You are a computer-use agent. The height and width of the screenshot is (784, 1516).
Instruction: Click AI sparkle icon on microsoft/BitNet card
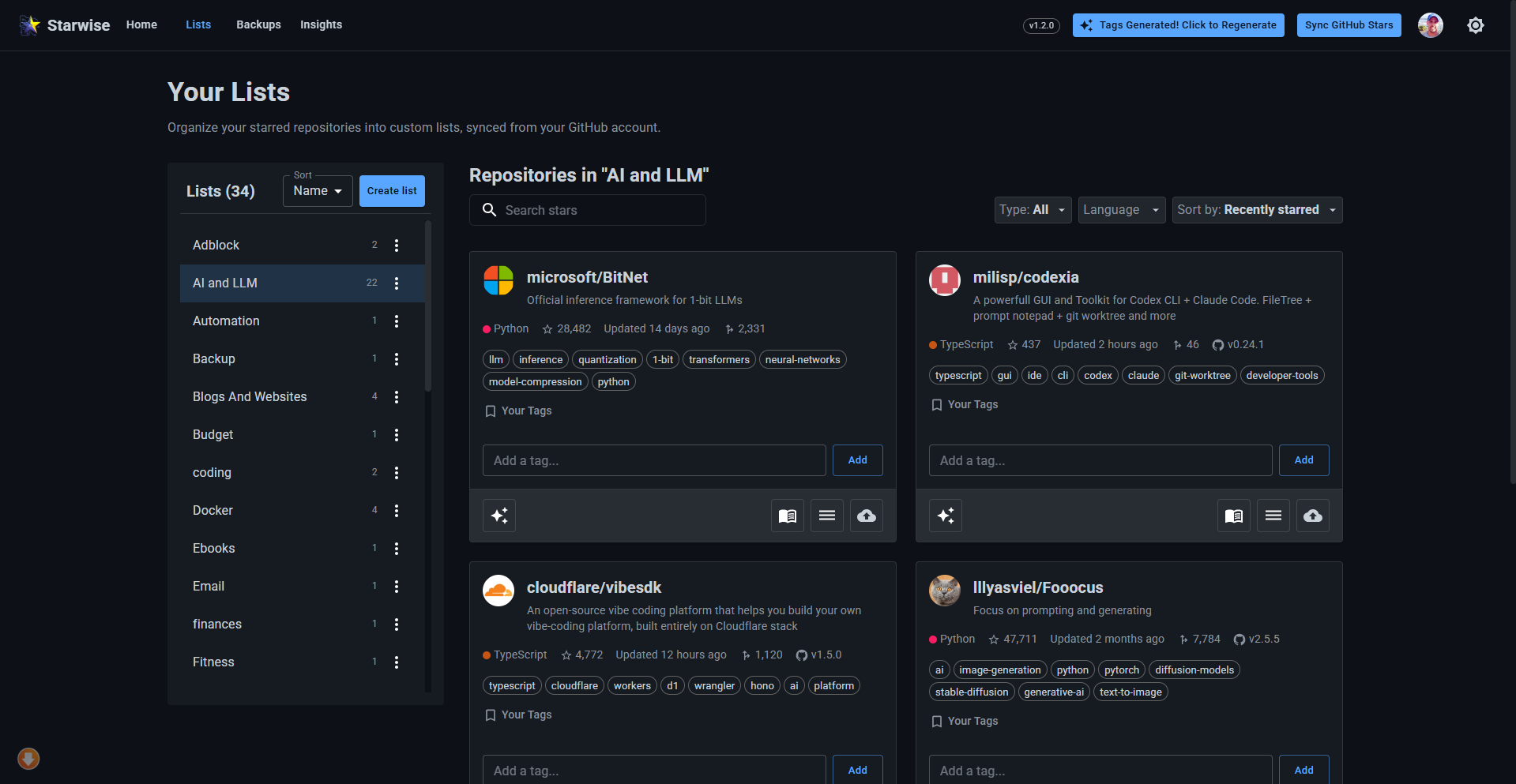(499, 516)
